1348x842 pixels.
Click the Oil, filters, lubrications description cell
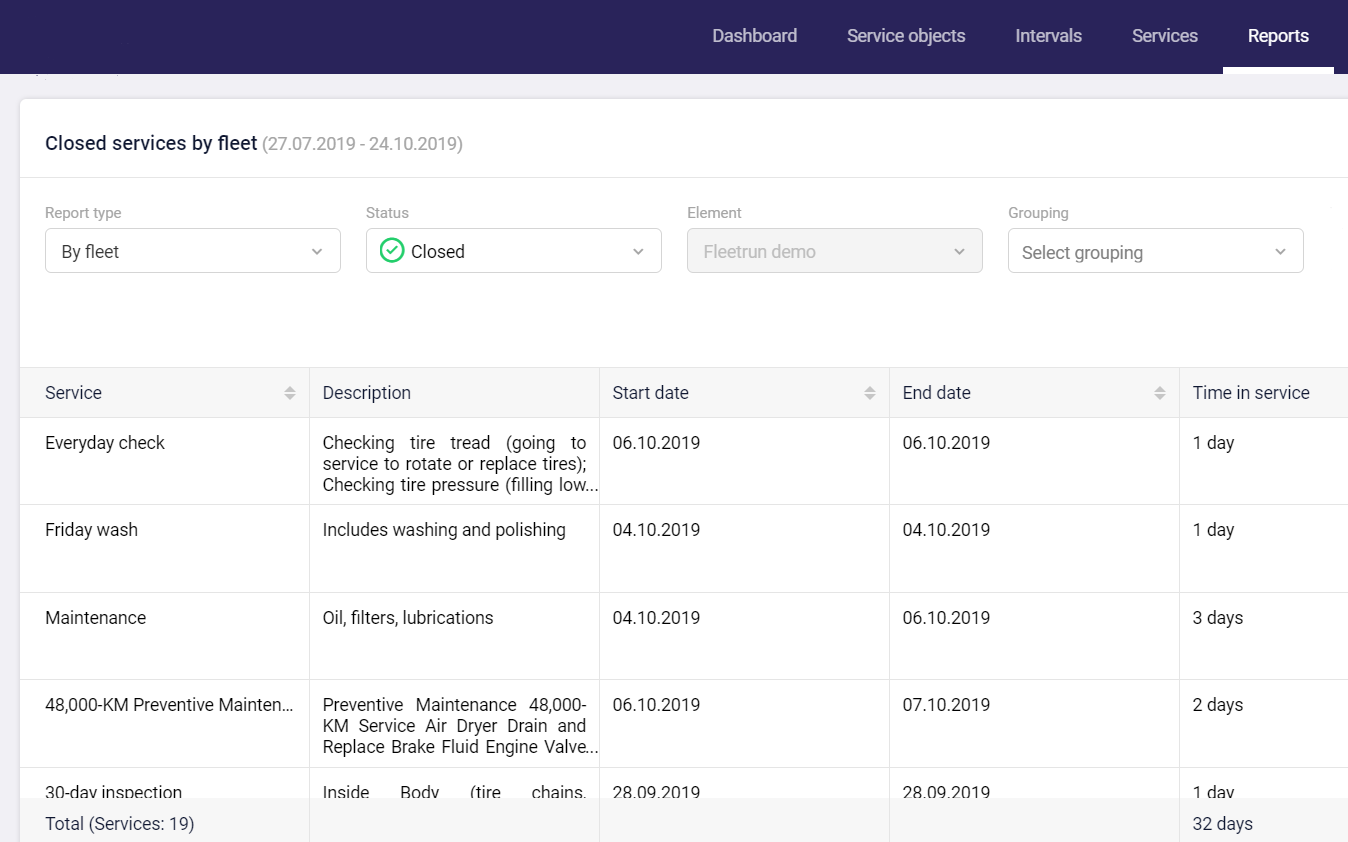[408, 618]
